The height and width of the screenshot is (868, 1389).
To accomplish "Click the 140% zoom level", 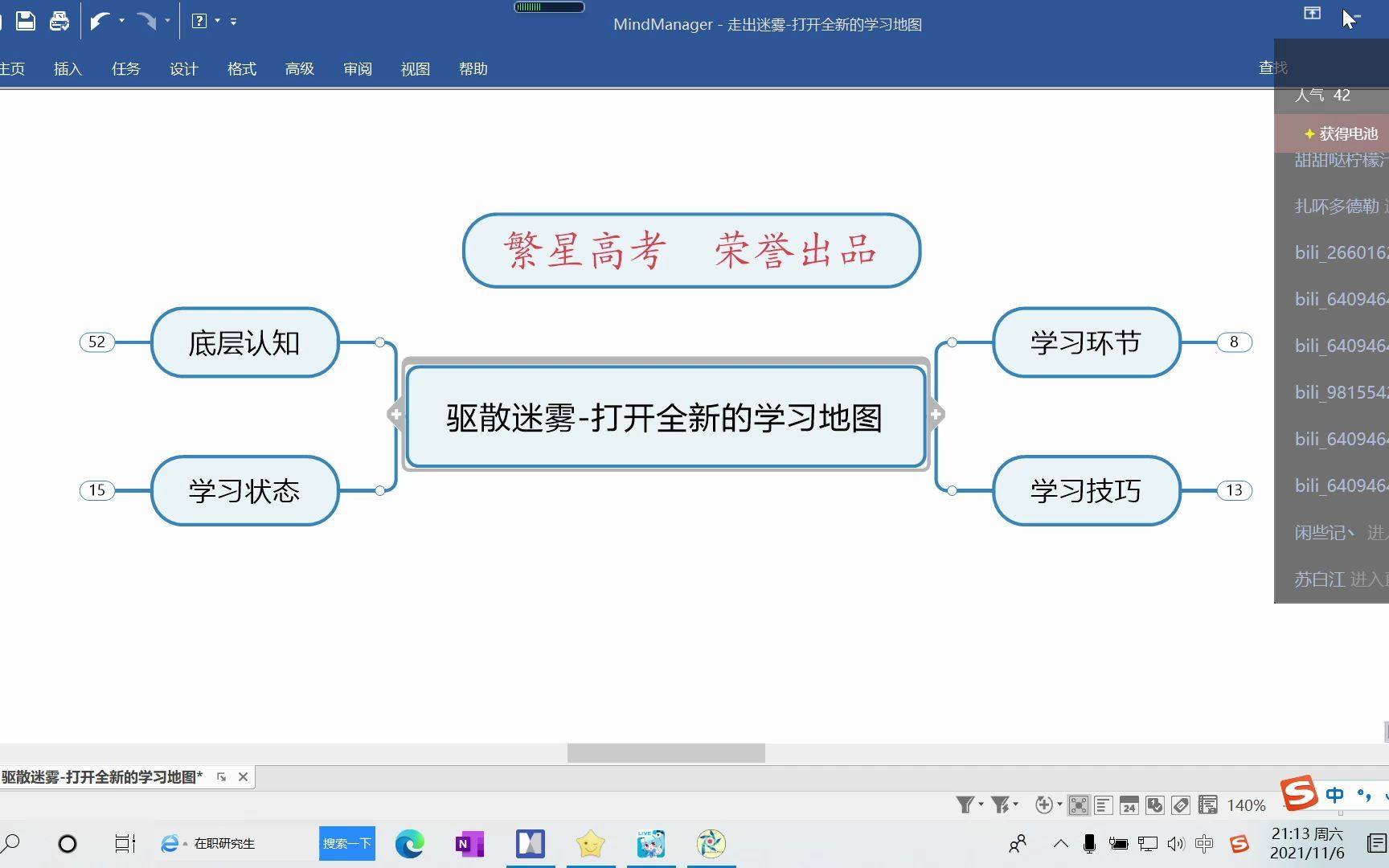I will 1246,805.
